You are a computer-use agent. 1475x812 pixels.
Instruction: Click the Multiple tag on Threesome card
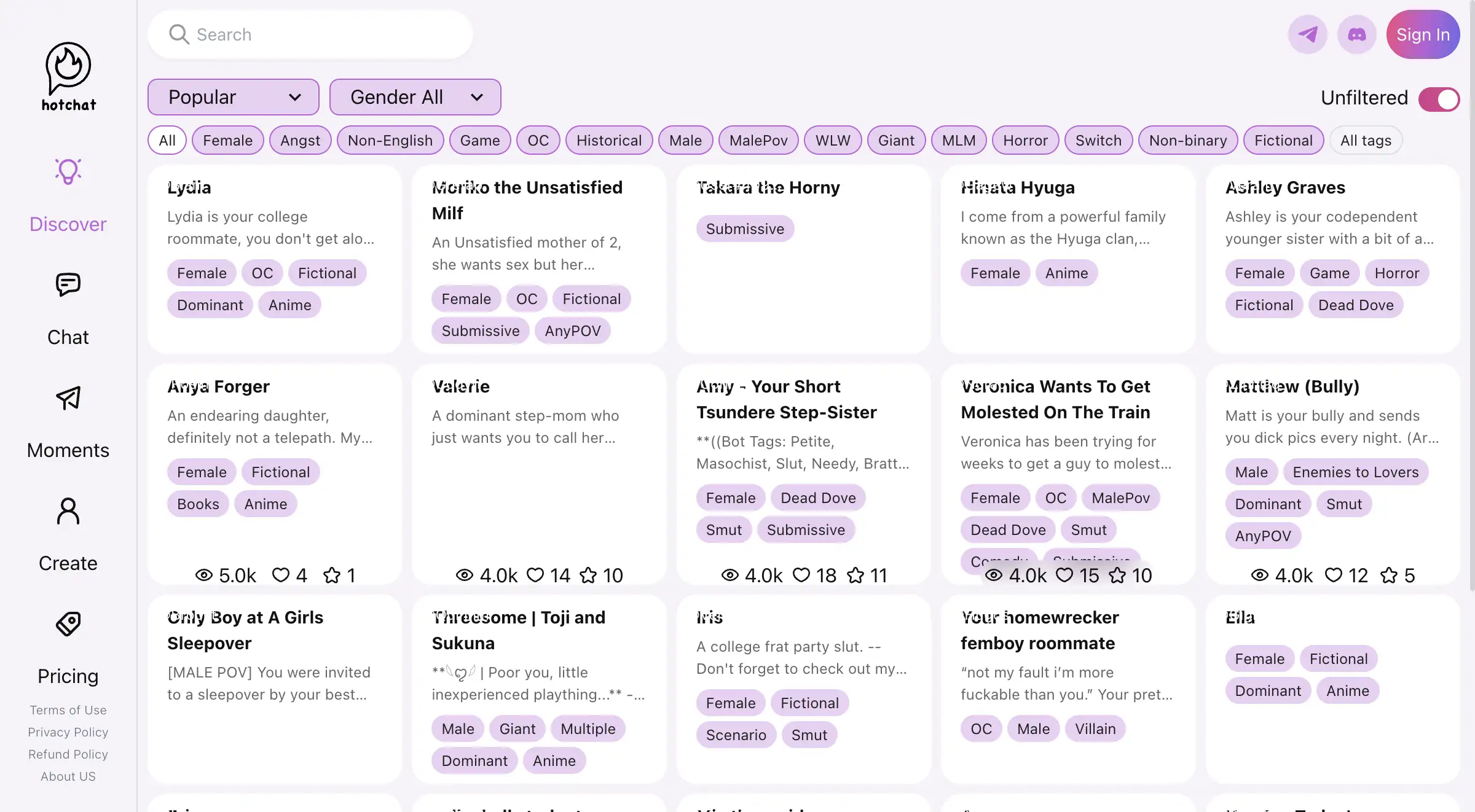588,729
